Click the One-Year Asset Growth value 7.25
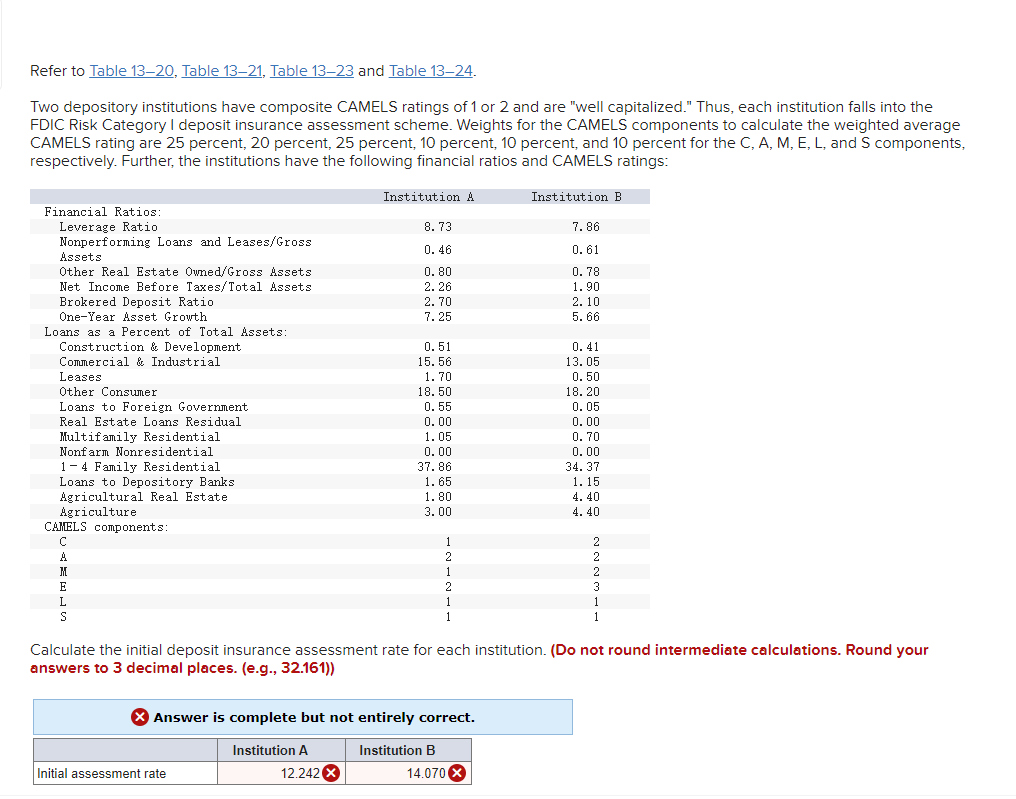The height and width of the screenshot is (799, 1016). pos(438,317)
